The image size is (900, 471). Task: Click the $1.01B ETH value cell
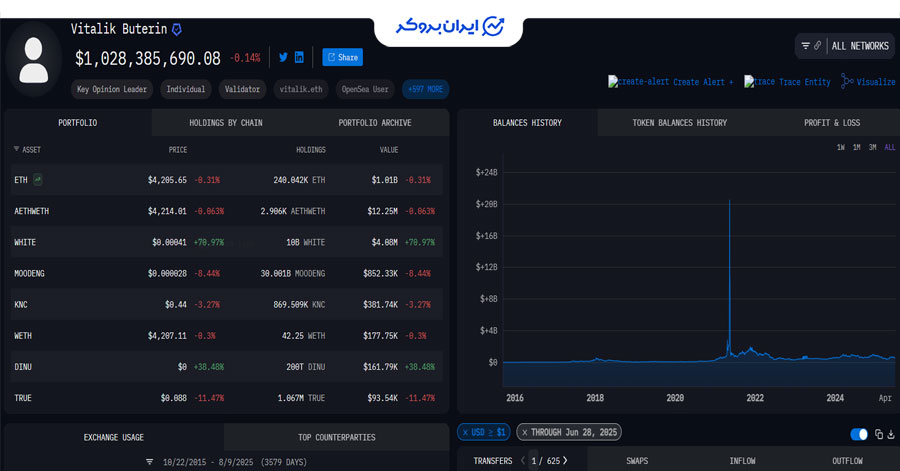coord(385,180)
